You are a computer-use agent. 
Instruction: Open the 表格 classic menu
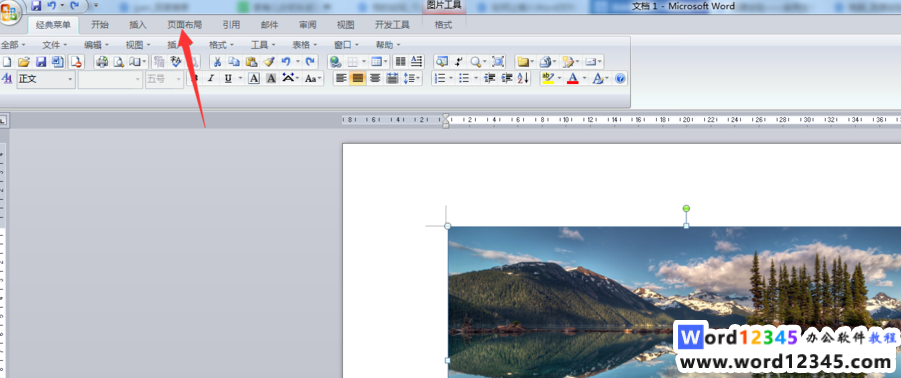(305, 44)
